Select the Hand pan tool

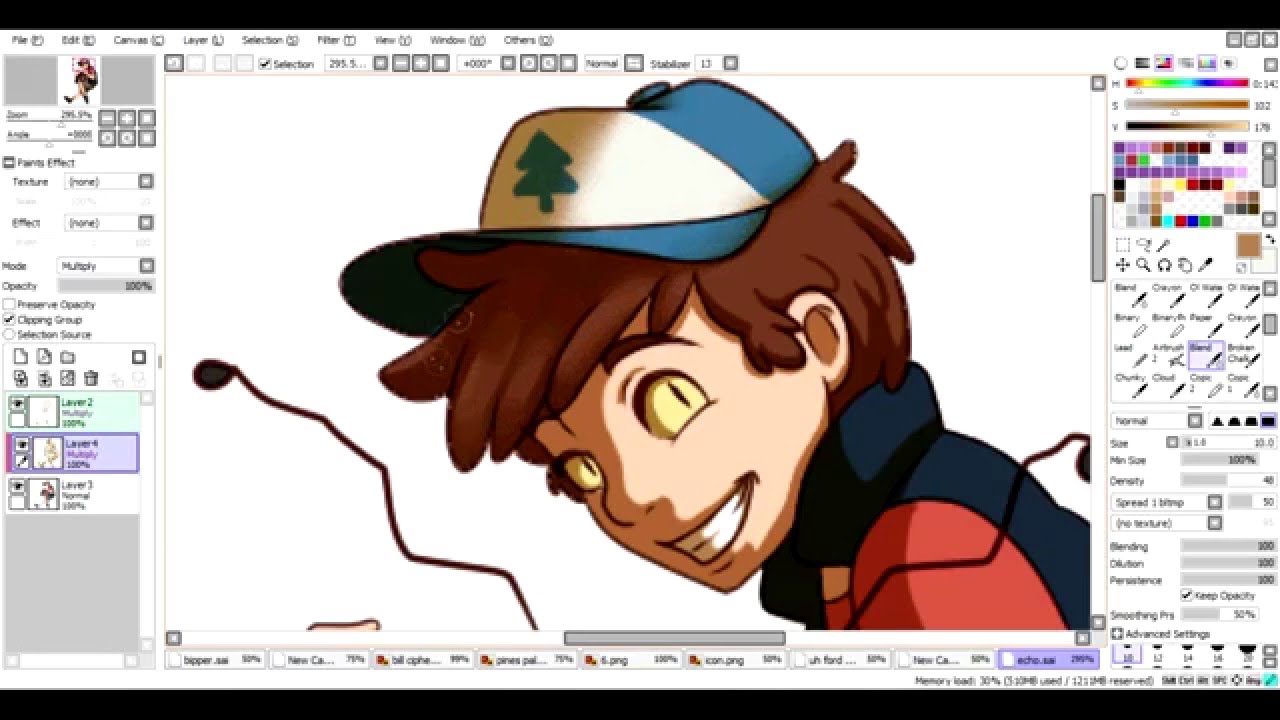(x=1185, y=265)
